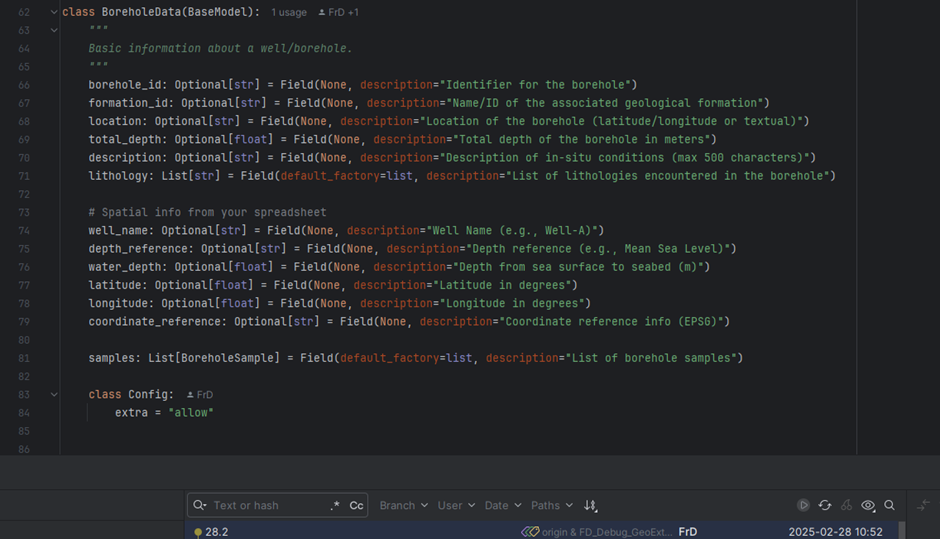Collapse the Config class fold arrow on line 83
Image resolution: width=940 pixels, height=539 pixels.
54,395
